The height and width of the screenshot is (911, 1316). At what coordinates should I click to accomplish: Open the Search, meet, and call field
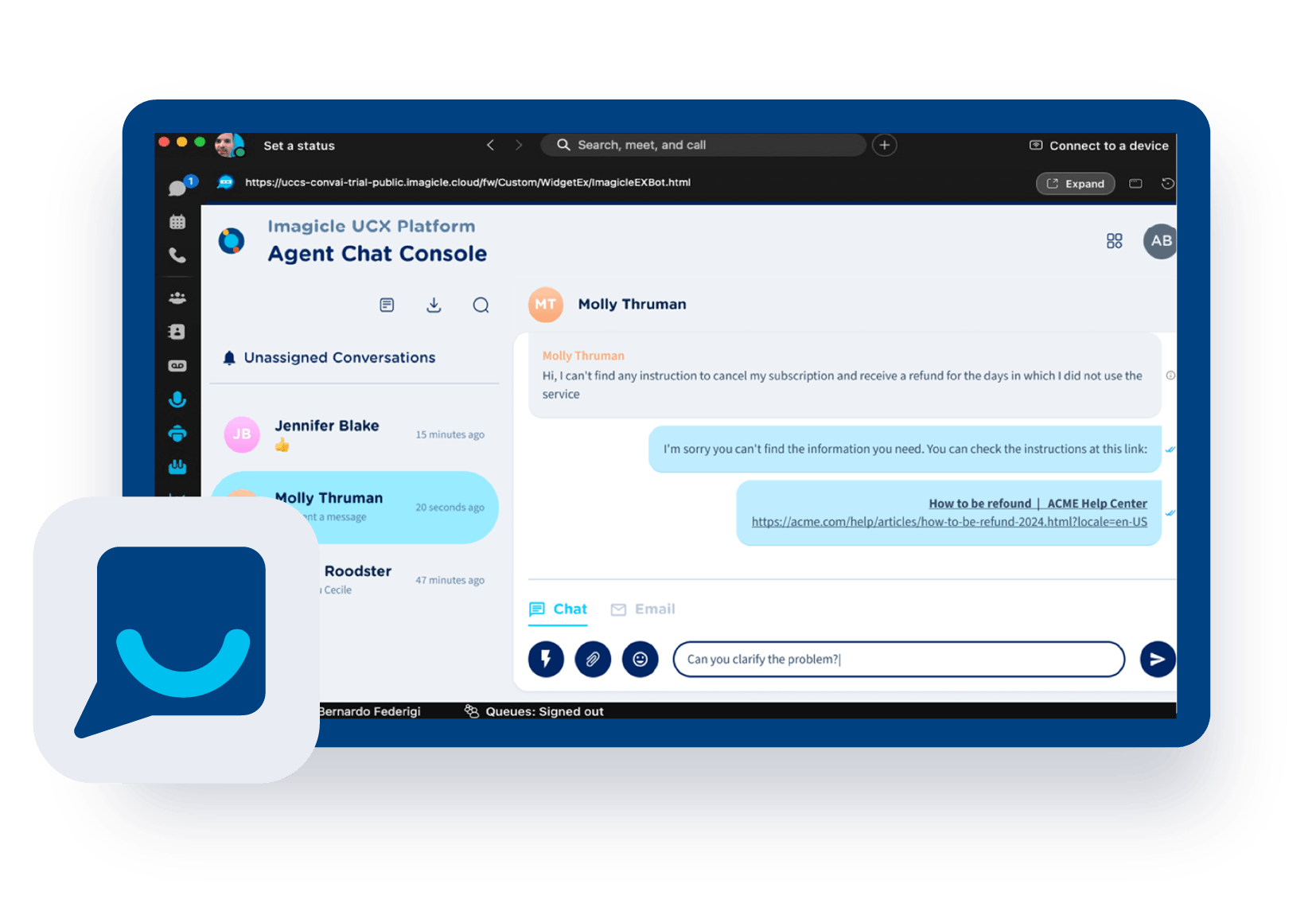pyautogui.click(x=703, y=145)
